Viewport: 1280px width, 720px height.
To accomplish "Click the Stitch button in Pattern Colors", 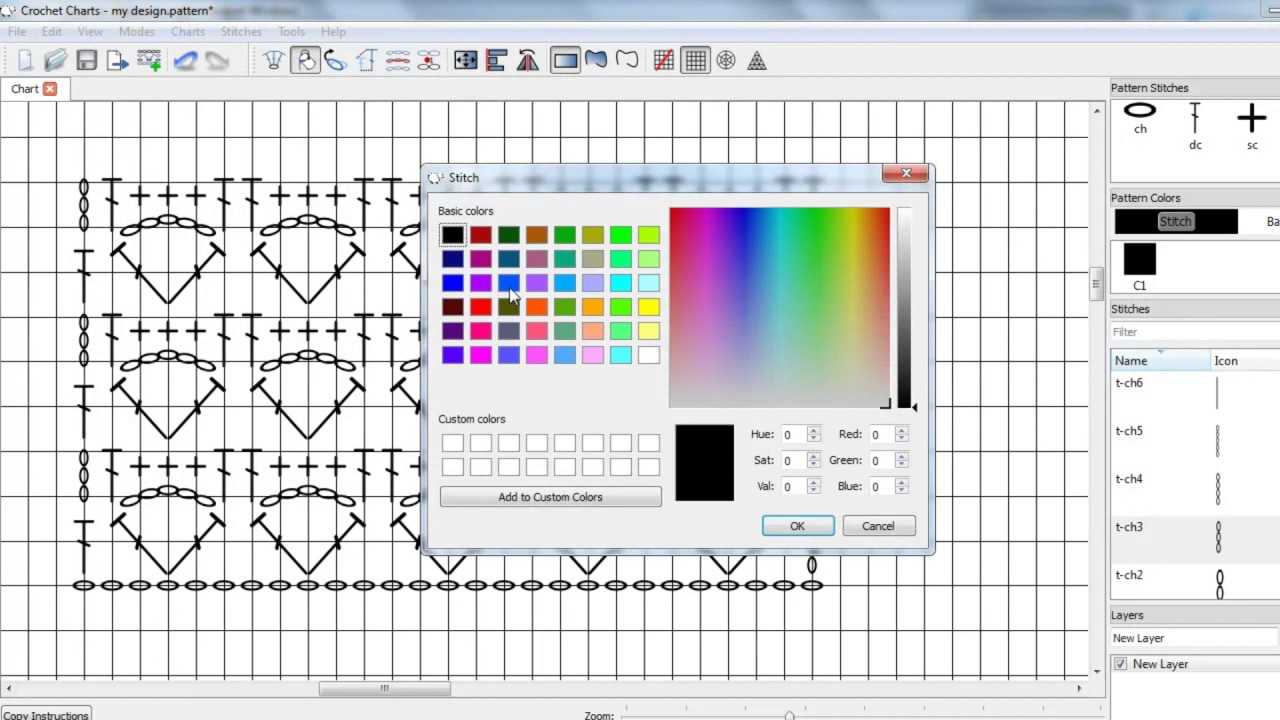I will click(1176, 222).
